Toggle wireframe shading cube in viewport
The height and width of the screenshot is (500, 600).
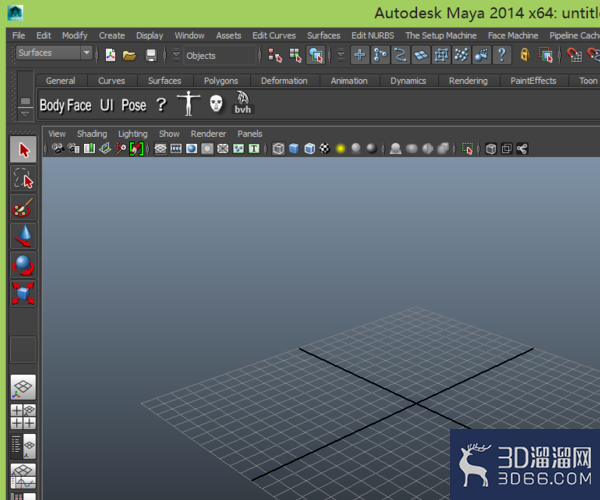pos(278,149)
